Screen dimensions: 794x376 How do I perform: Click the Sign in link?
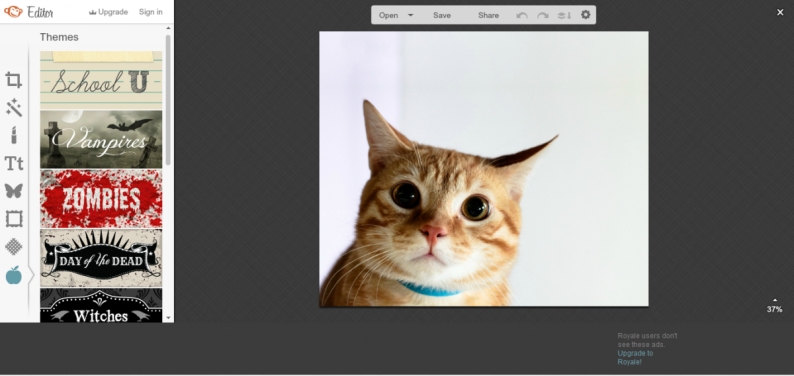(151, 12)
